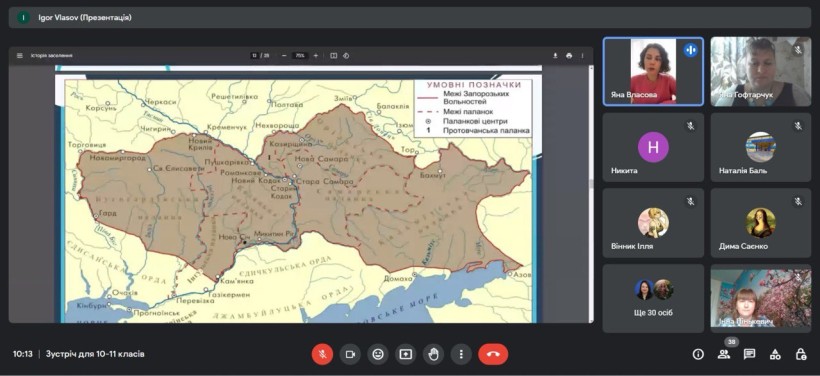Click the 38 participant count badge
The width and height of the screenshot is (820, 376).
coord(731,342)
